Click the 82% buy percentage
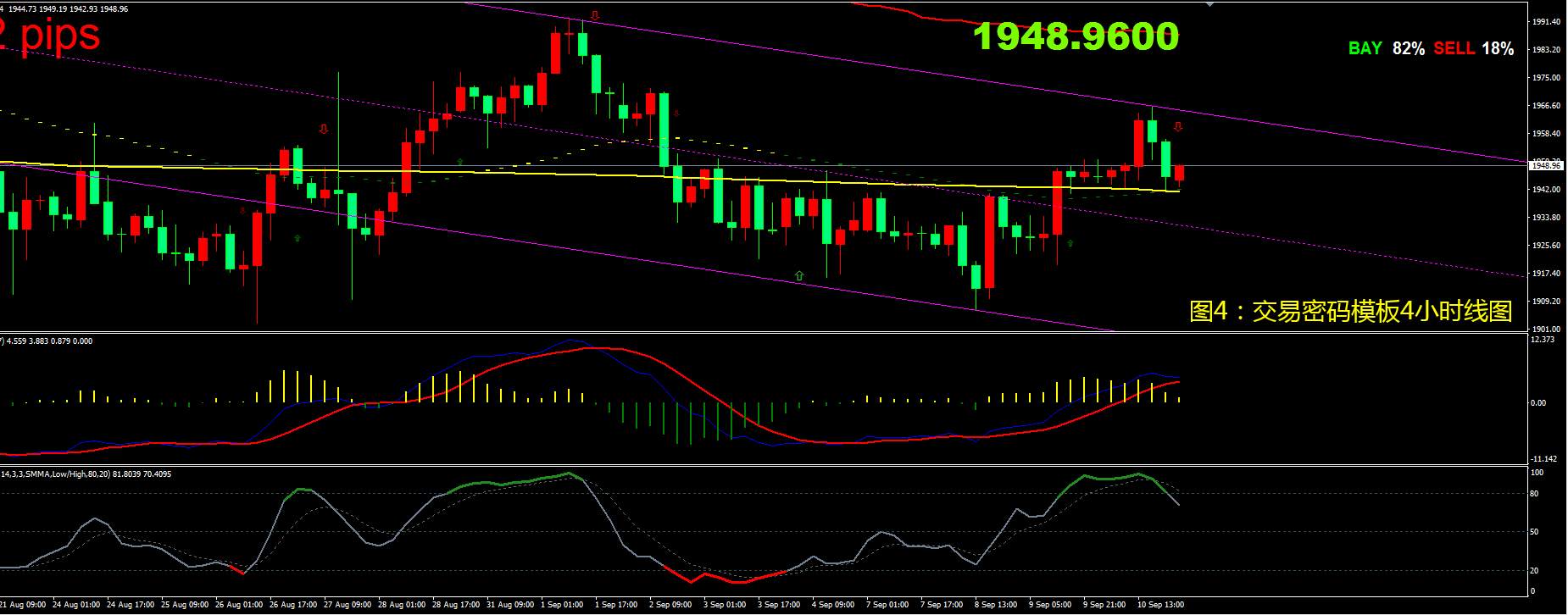 (x=1409, y=48)
